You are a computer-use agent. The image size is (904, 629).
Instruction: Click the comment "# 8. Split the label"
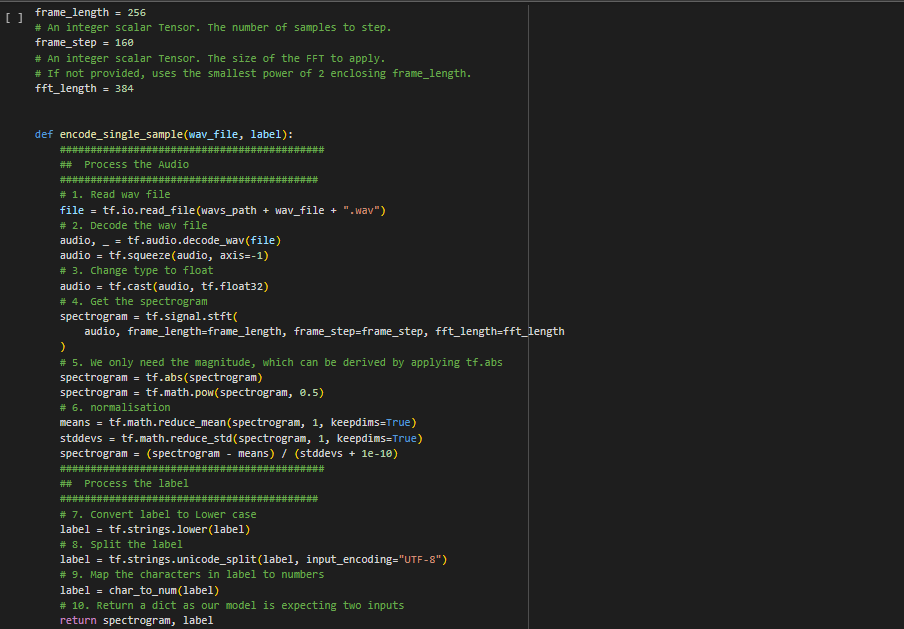121,544
